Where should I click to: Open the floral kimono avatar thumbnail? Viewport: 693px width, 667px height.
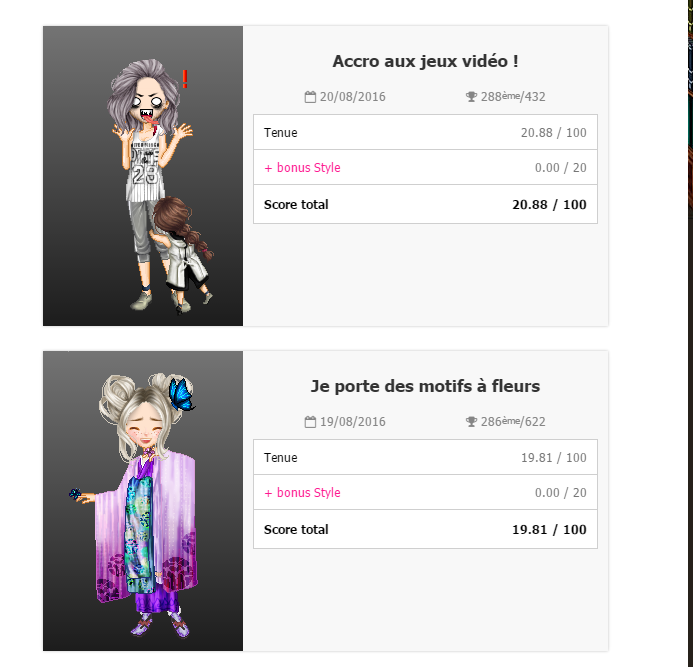[x=143, y=501]
